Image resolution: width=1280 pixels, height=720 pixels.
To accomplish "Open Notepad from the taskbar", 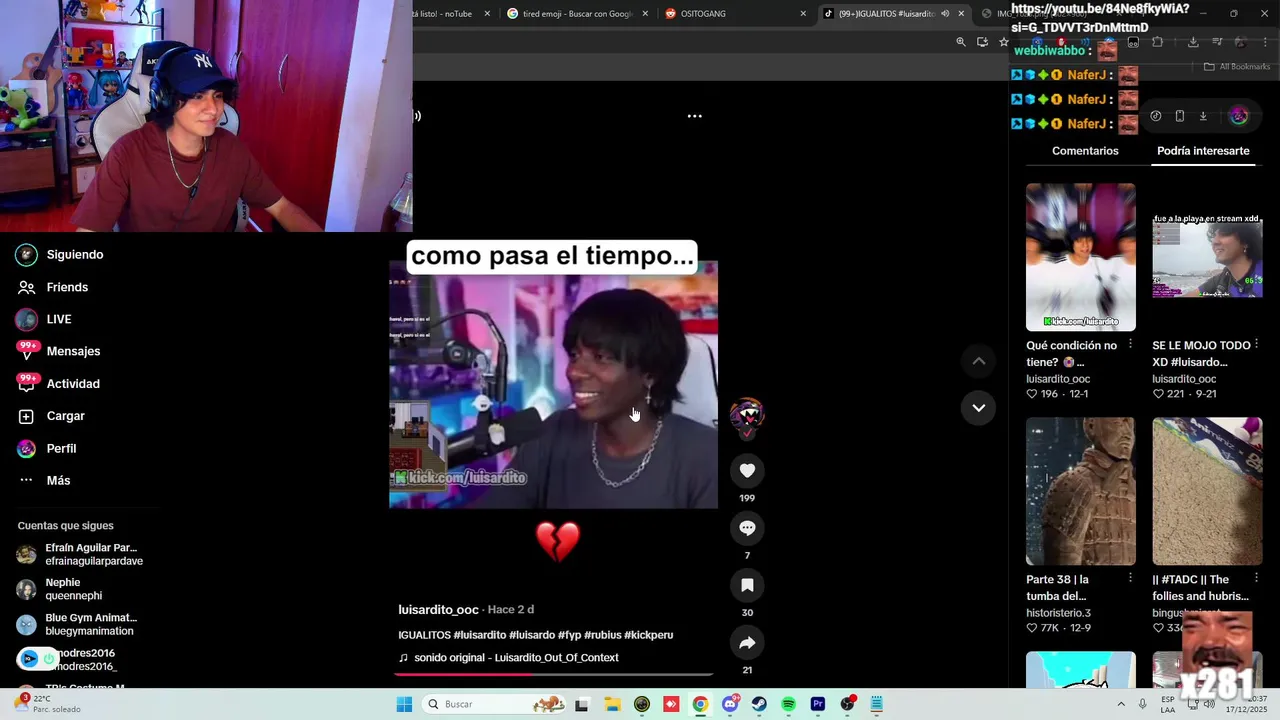I will (877, 705).
